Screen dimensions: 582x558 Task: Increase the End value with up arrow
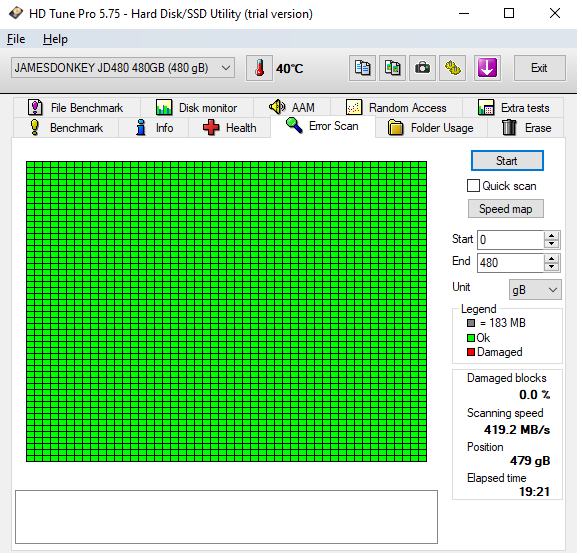(552, 259)
